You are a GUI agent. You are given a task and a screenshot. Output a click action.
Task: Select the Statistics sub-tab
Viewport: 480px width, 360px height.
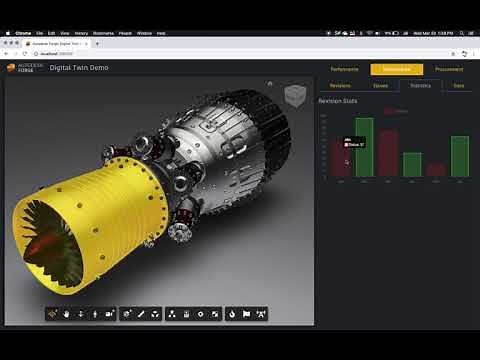pos(420,86)
